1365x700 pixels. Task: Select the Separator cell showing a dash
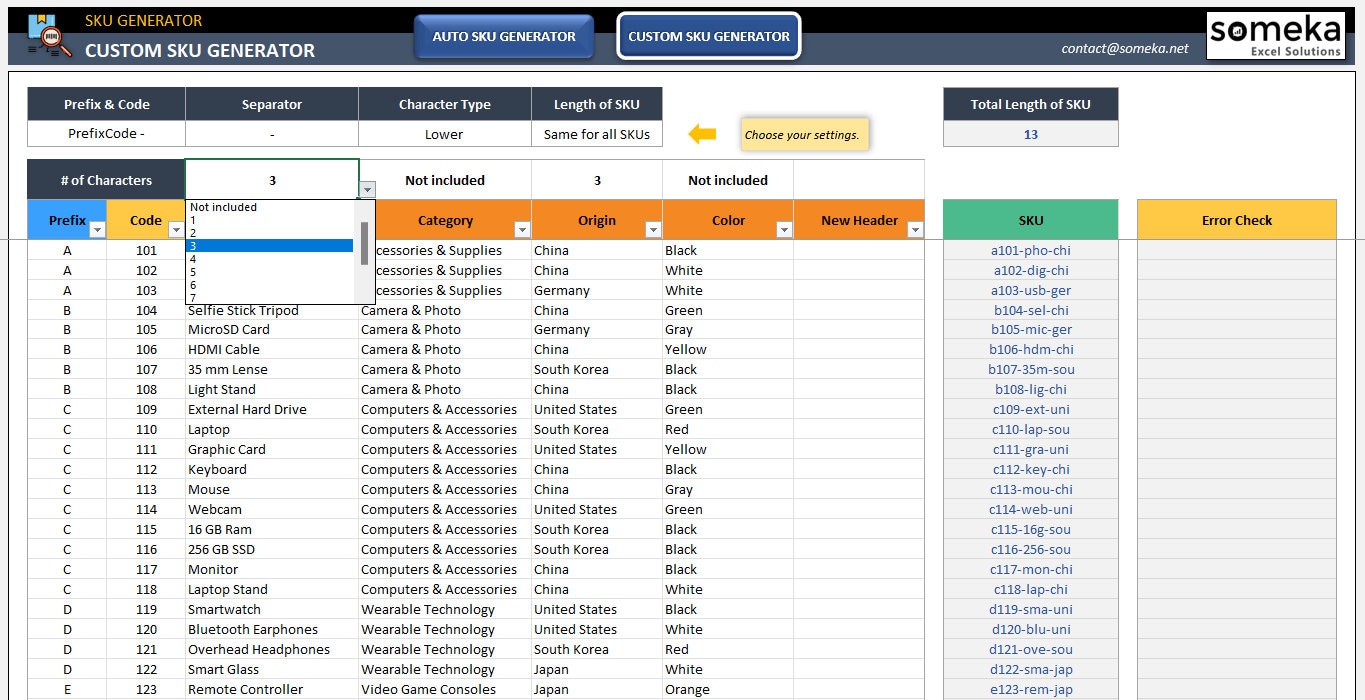[x=271, y=133]
